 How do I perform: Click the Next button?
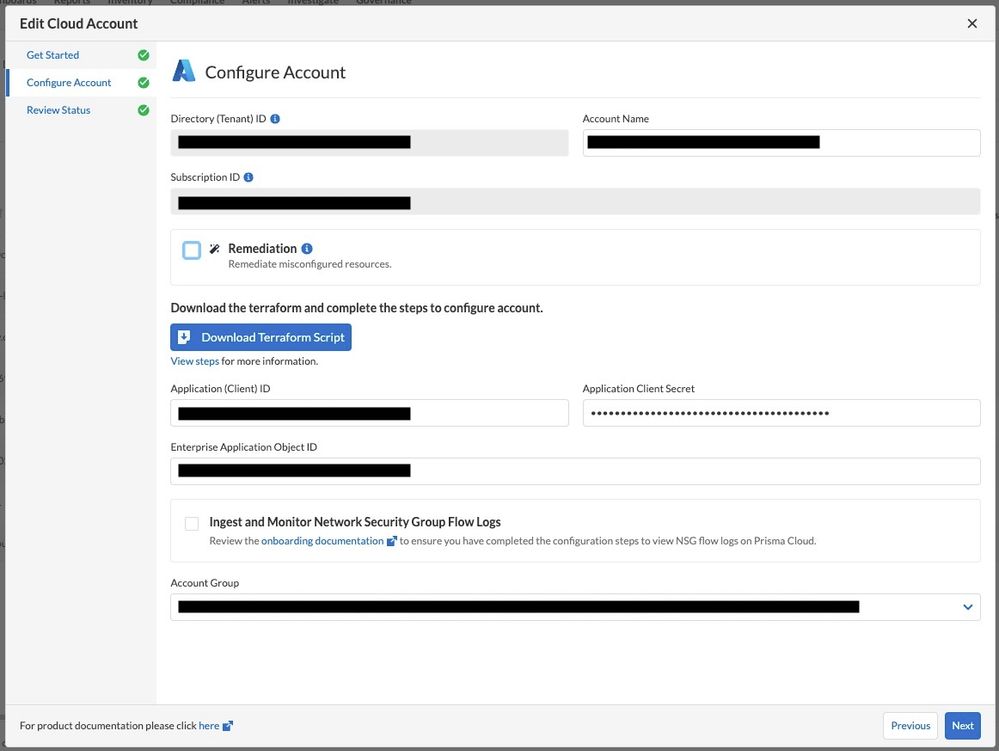(x=962, y=726)
